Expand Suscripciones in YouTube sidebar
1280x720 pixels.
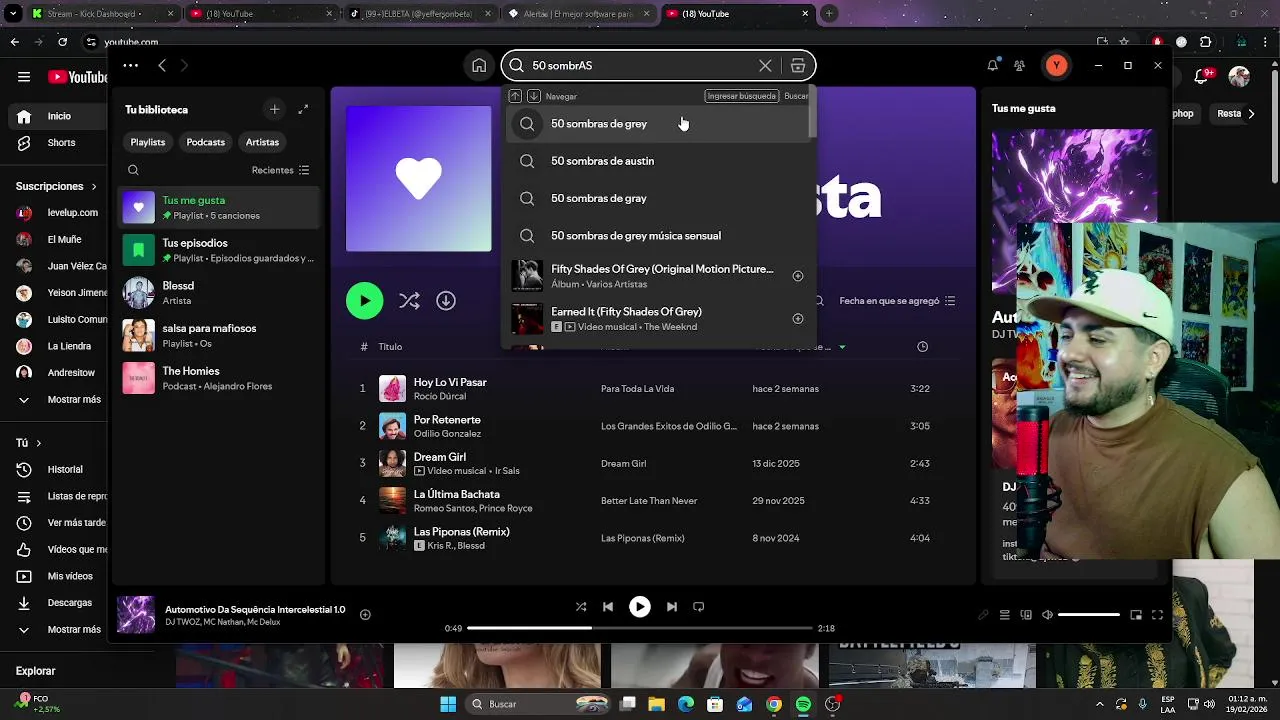pos(56,186)
